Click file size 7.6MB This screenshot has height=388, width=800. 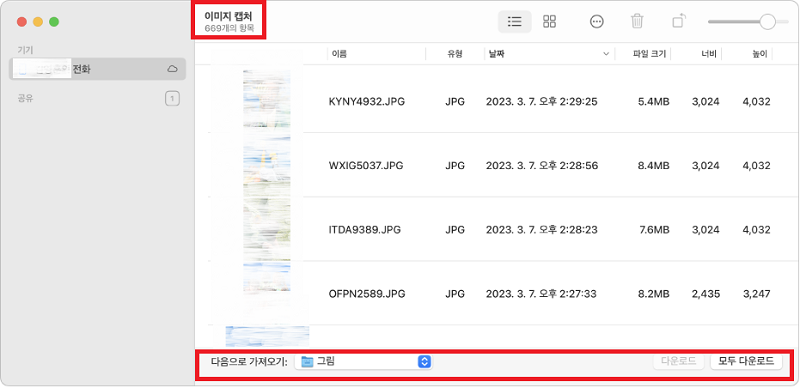pyautogui.click(x=654, y=230)
